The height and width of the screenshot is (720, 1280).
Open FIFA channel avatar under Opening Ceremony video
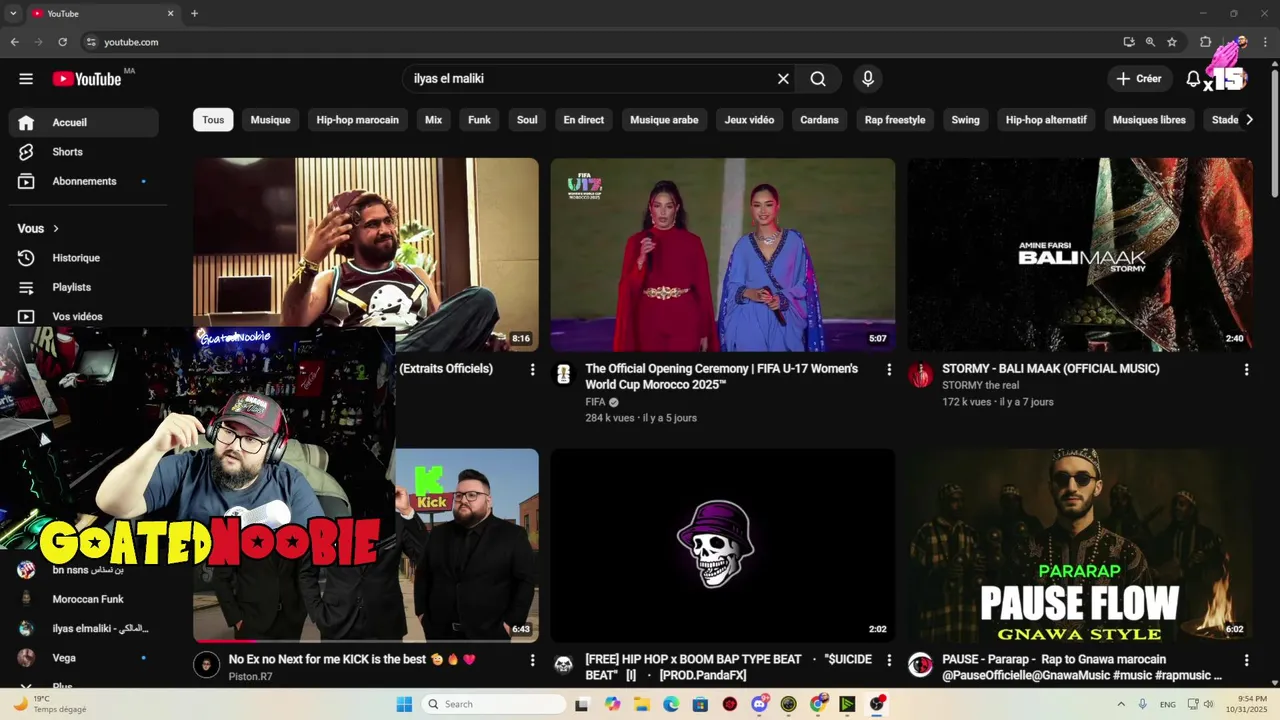click(563, 375)
